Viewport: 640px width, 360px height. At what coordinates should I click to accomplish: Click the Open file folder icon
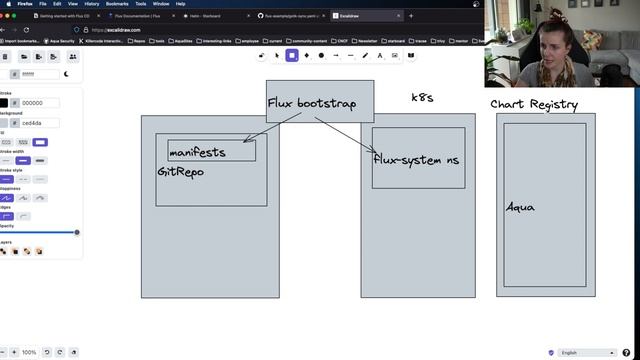coord(24,57)
